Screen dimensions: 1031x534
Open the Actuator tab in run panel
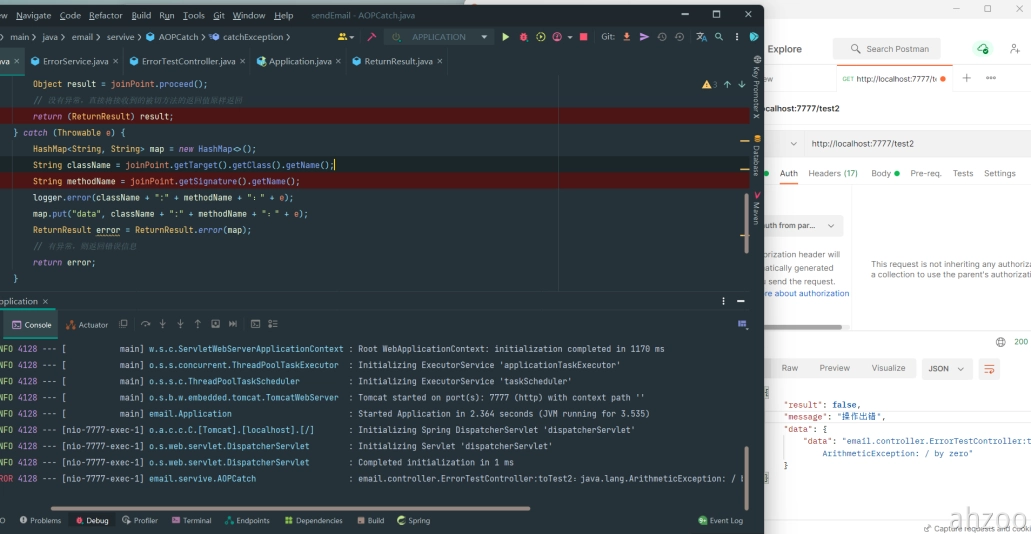[x=87, y=325]
